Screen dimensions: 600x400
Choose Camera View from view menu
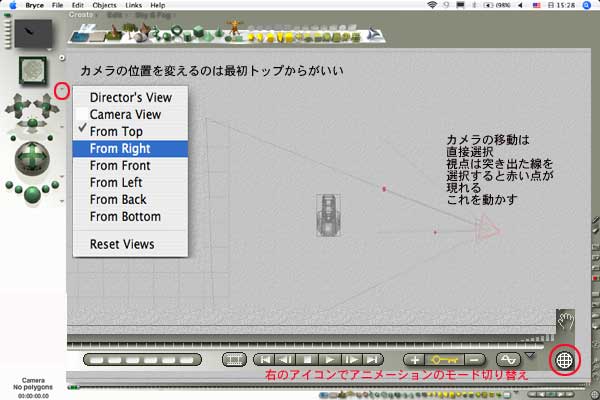130,114
